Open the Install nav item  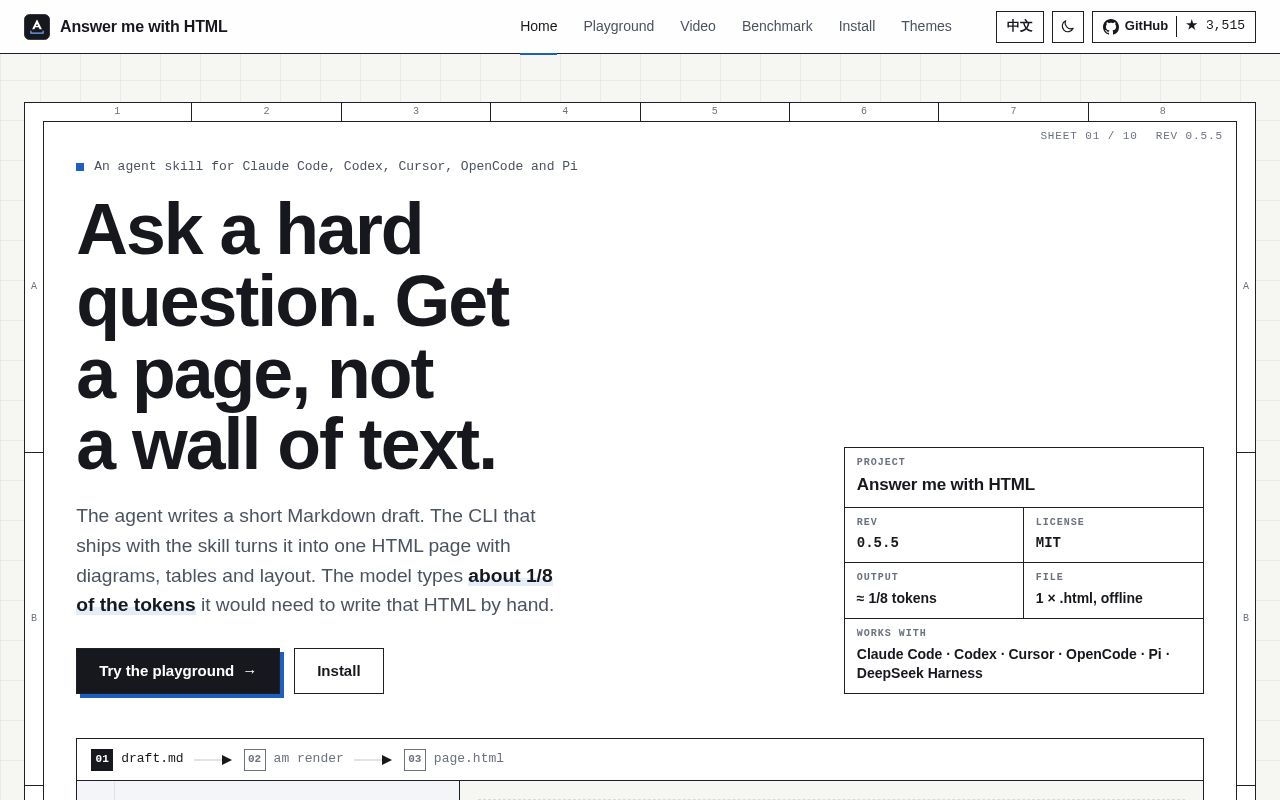[x=857, y=26]
